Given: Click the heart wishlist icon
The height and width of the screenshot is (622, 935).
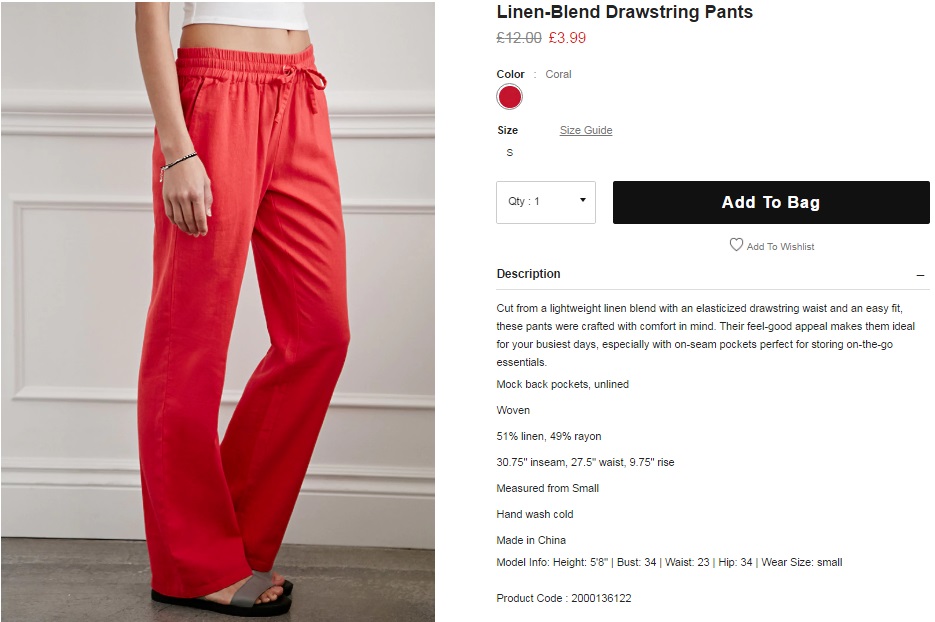Looking at the screenshot, I should pyautogui.click(x=736, y=245).
